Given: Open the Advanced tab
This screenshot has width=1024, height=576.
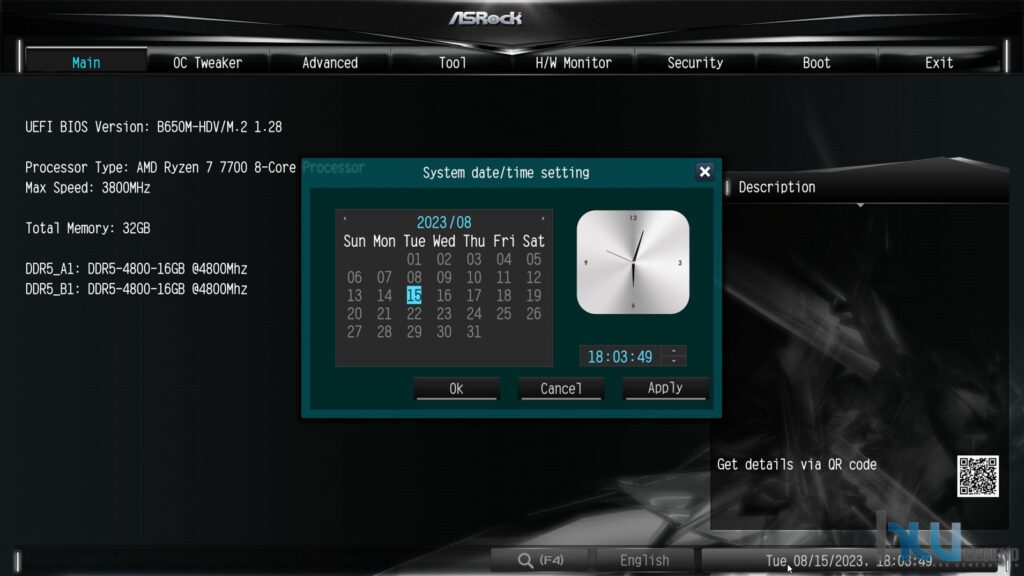Looking at the screenshot, I should point(330,63).
